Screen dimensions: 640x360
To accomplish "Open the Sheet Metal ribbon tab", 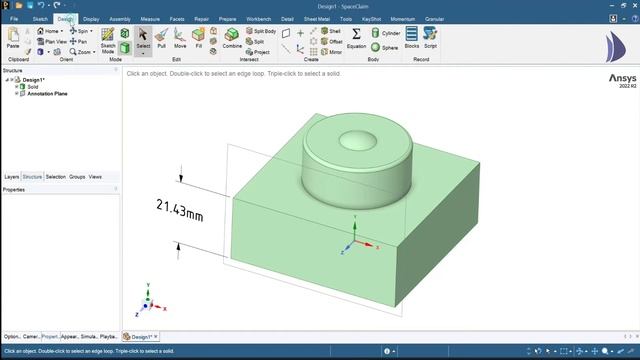I will 317,19.
